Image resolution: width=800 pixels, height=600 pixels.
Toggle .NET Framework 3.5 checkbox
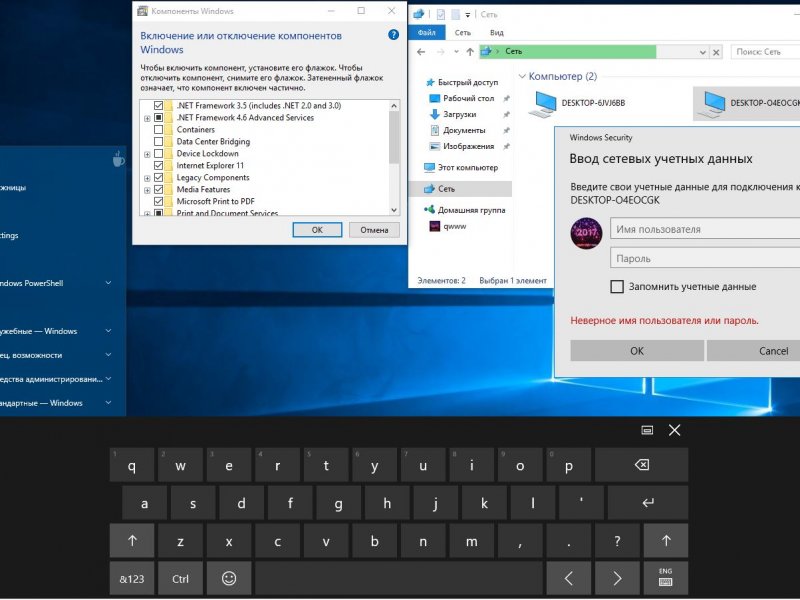(x=158, y=106)
